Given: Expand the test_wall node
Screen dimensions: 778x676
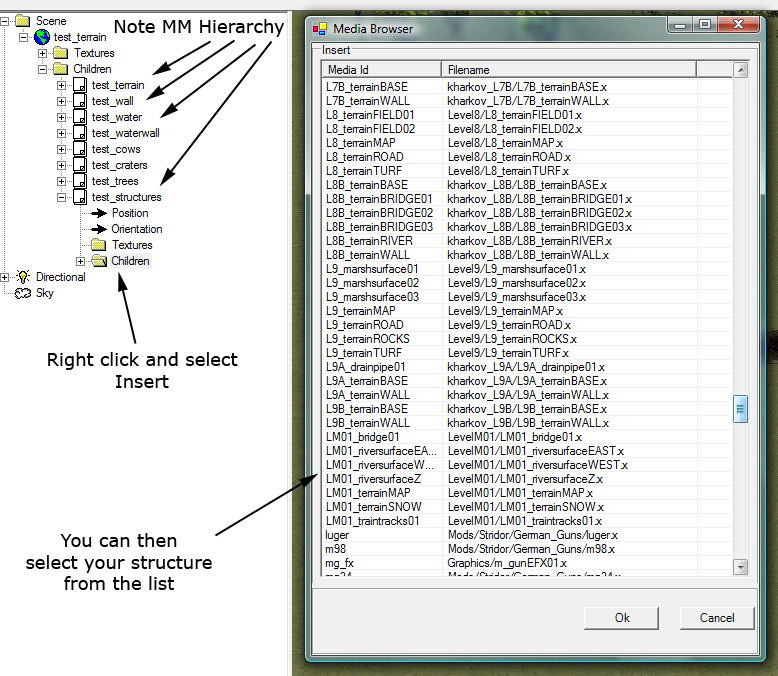Looking at the screenshot, I should (x=62, y=101).
